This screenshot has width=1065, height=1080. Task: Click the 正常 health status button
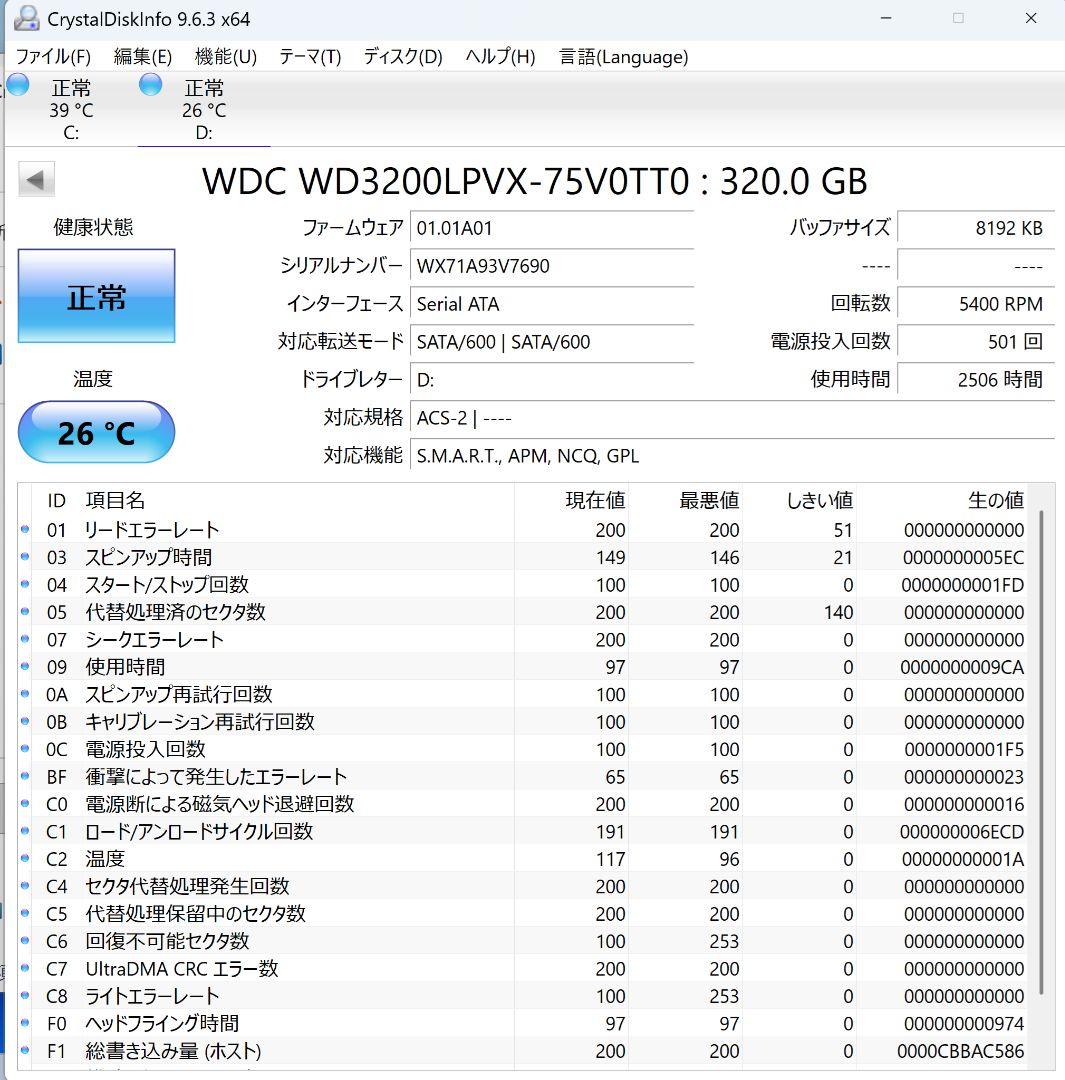pos(96,296)
